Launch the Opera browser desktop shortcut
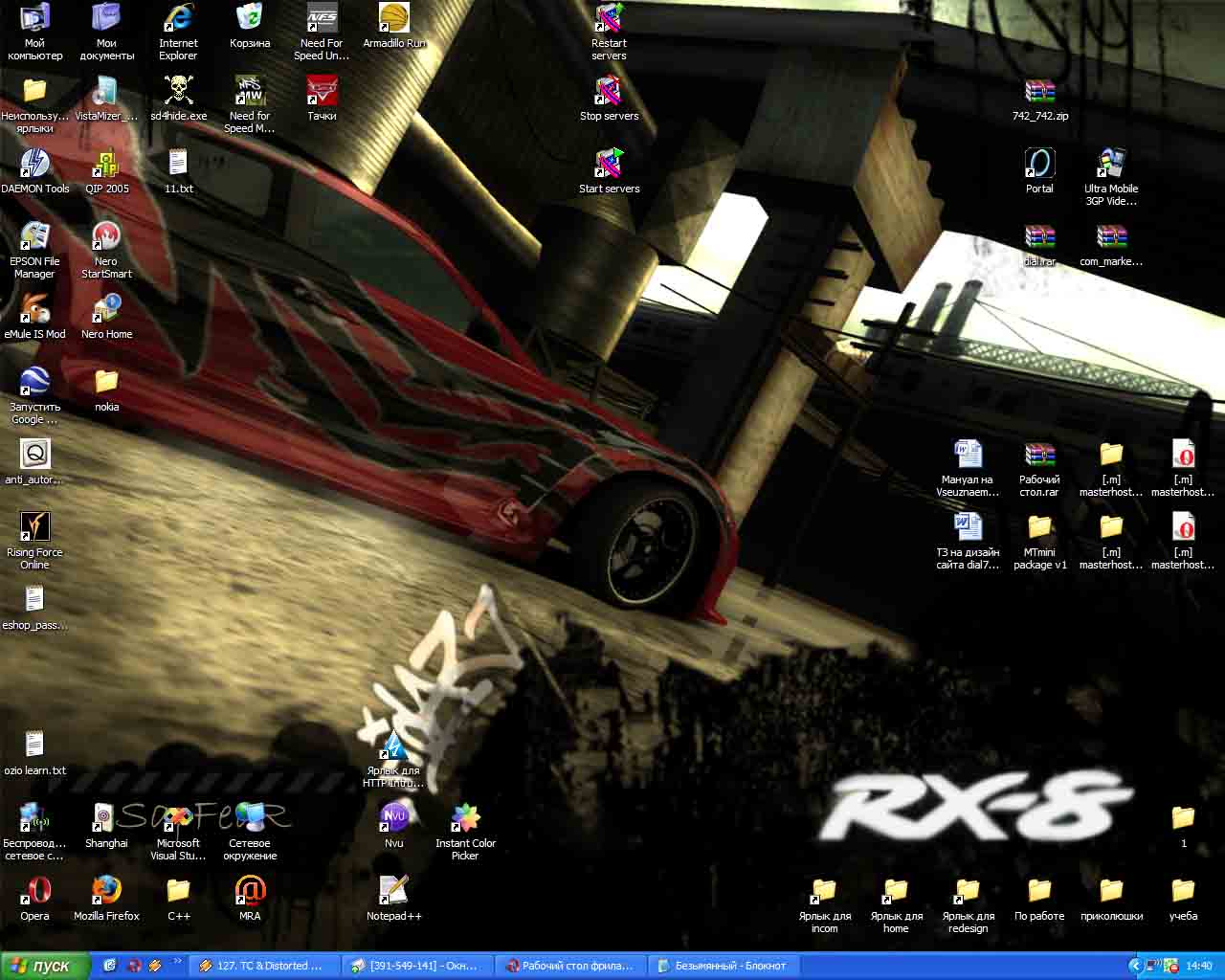 34,900
